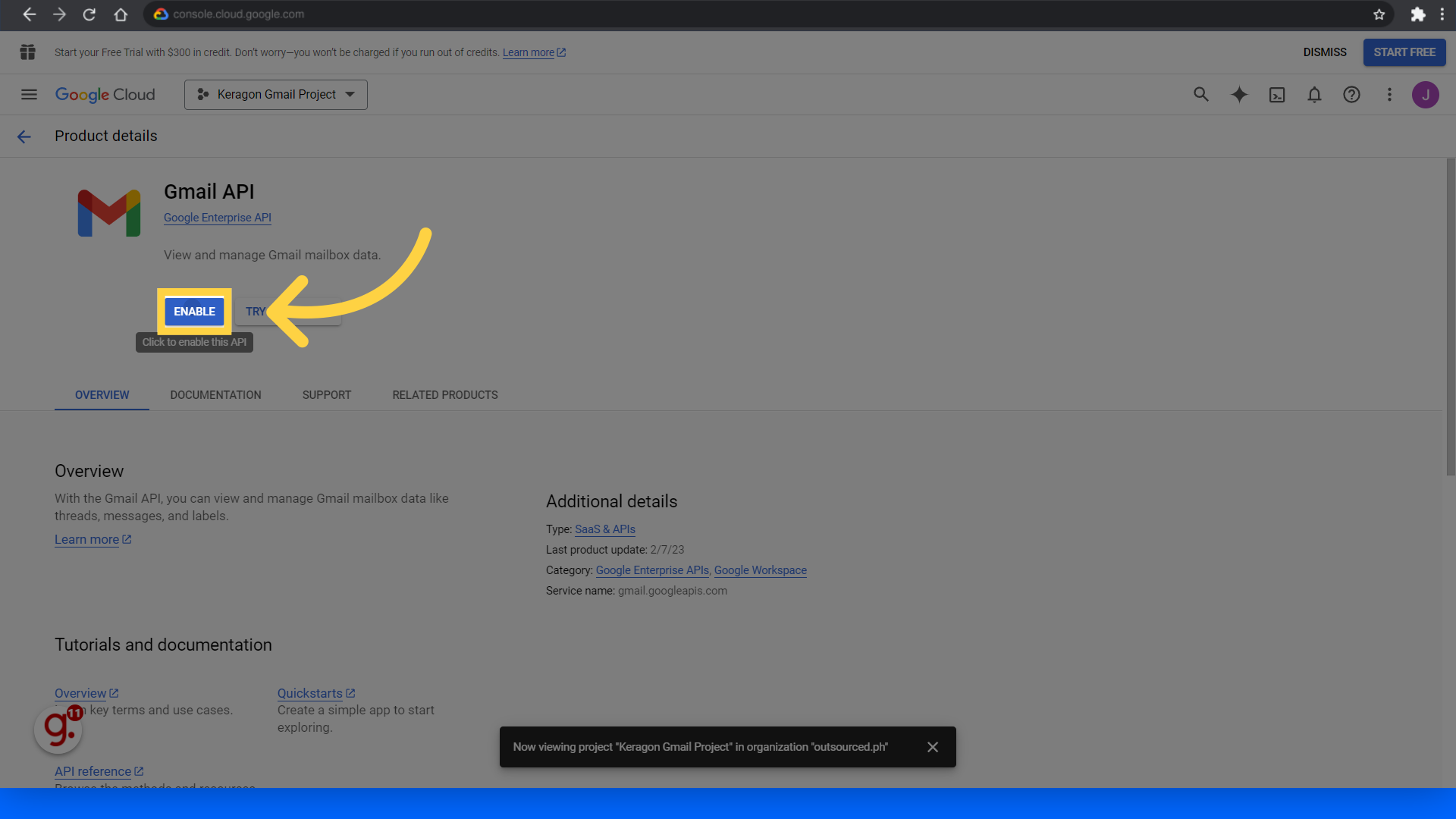The height and width of the screenshot is (819, 1456).
Task: Open the Google Workspace category link
Action: 761,570
